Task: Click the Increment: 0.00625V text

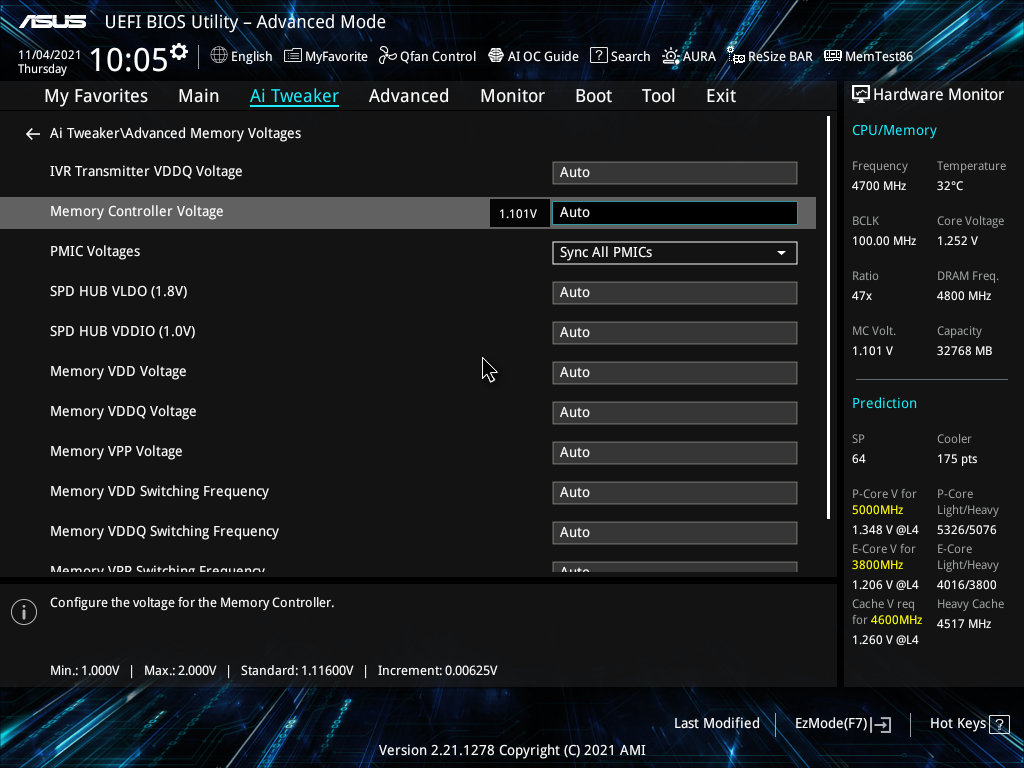Action: 438,671
